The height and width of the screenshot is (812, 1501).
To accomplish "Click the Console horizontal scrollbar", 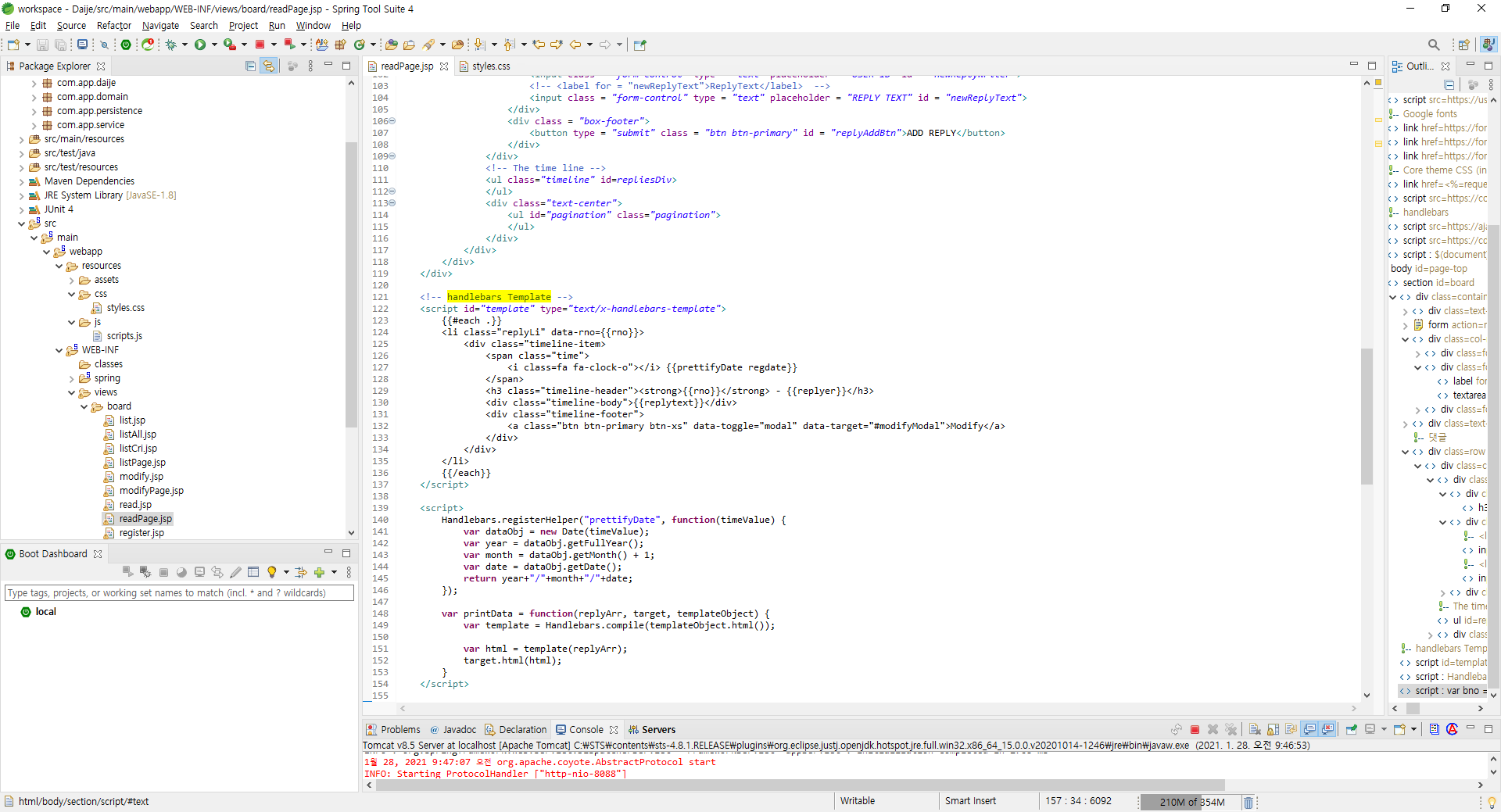I will click(800, 785).
